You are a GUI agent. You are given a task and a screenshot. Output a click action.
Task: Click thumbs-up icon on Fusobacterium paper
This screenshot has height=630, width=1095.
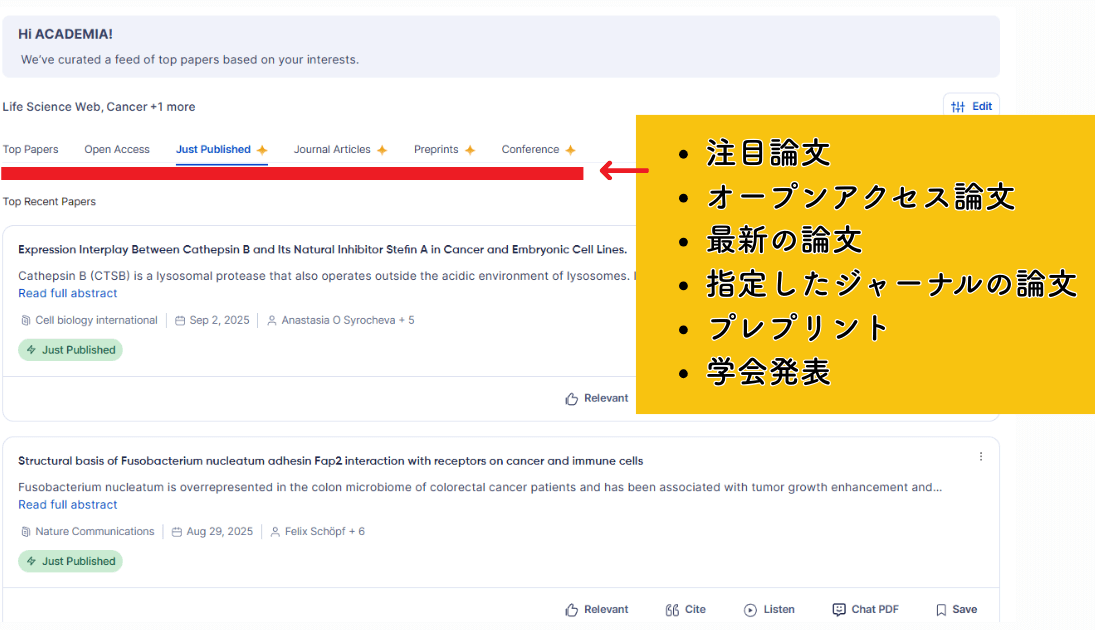[x=571, y=610]
